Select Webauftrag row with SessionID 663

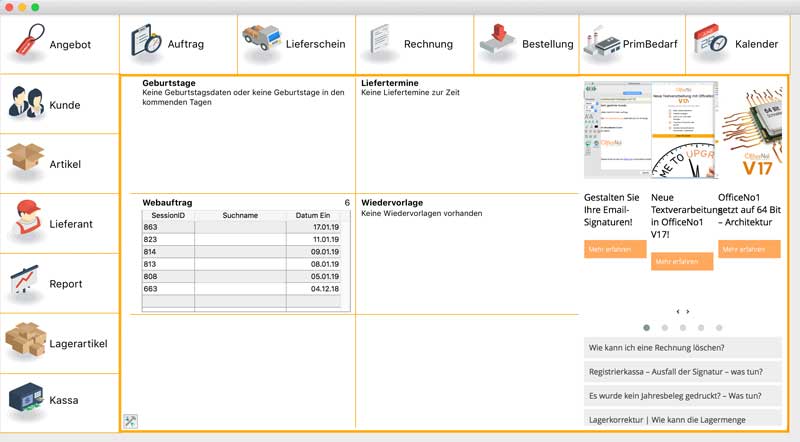[x=241, y=288]
